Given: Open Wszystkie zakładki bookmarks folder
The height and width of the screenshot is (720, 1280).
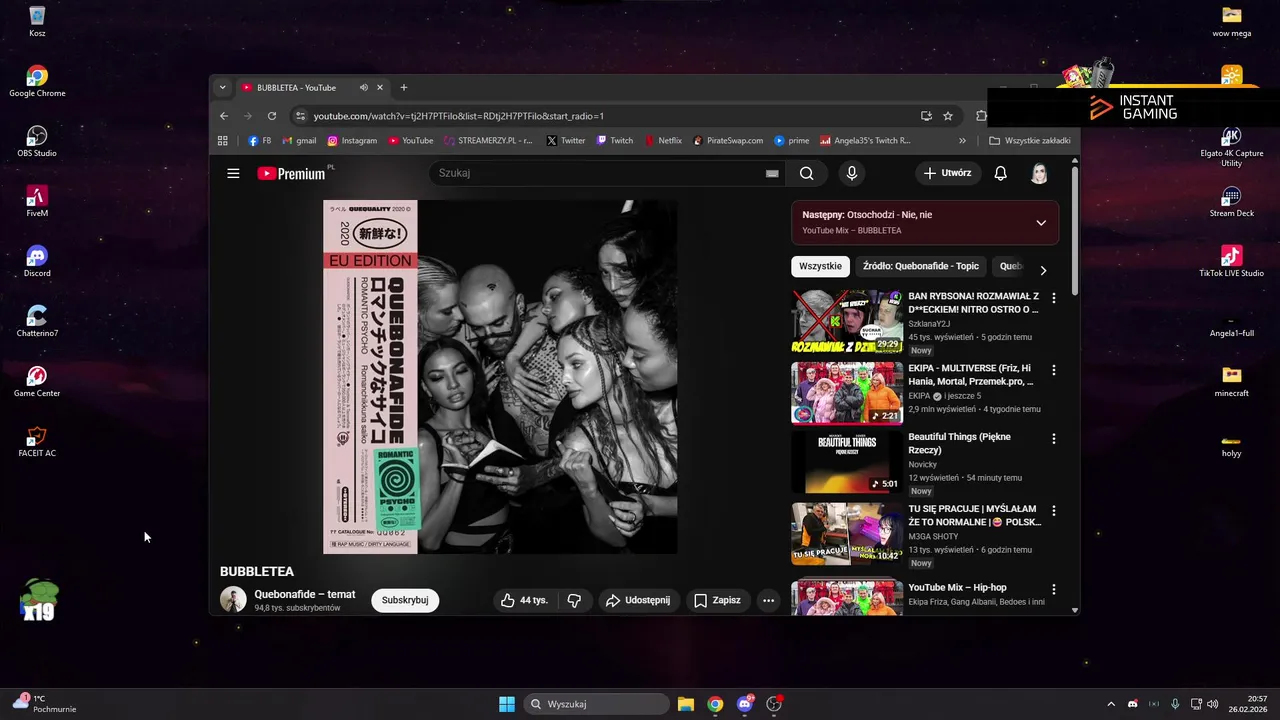Looking at the screenshot, I should click(x=1030, y=141).
